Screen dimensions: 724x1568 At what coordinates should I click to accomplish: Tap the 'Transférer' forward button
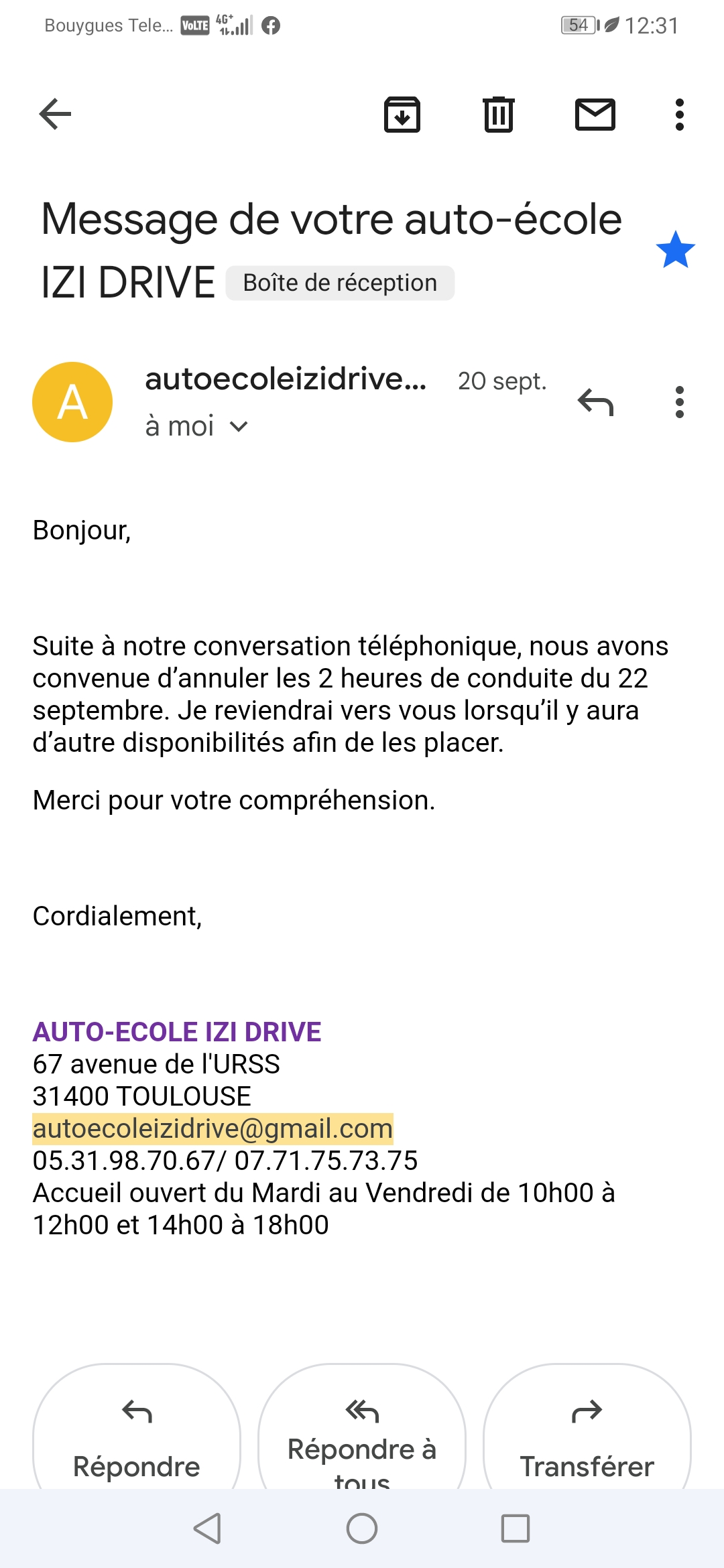tap(587, 1434)
